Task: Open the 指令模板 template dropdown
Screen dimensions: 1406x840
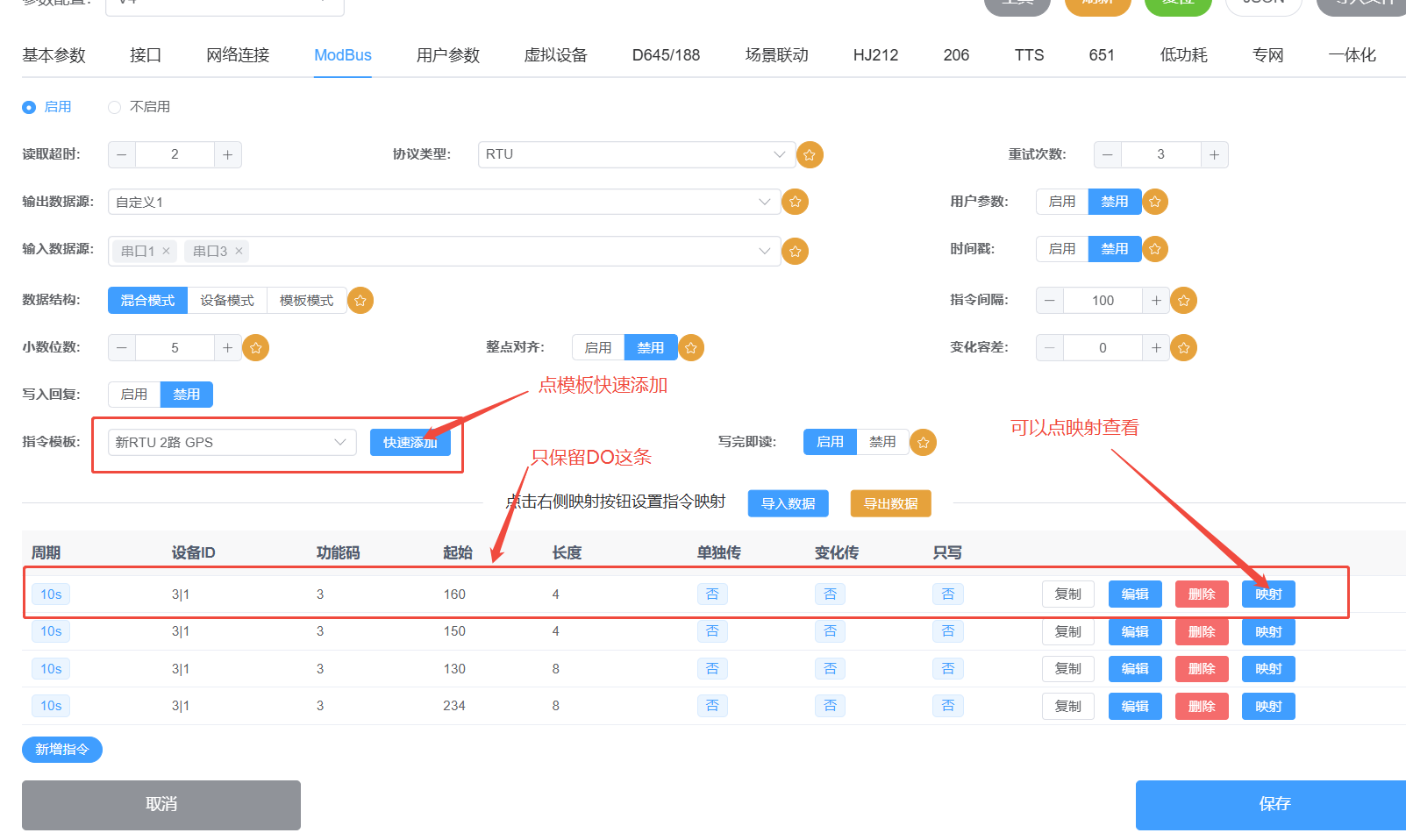Action: click(x=232, y=442)
